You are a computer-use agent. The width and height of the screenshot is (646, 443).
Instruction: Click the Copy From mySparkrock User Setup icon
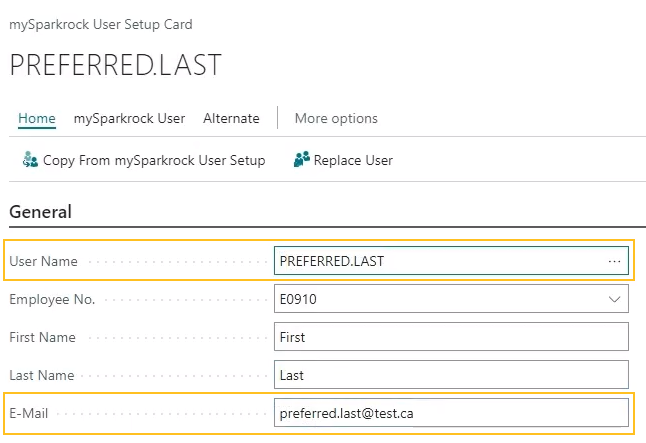point(30,160)
